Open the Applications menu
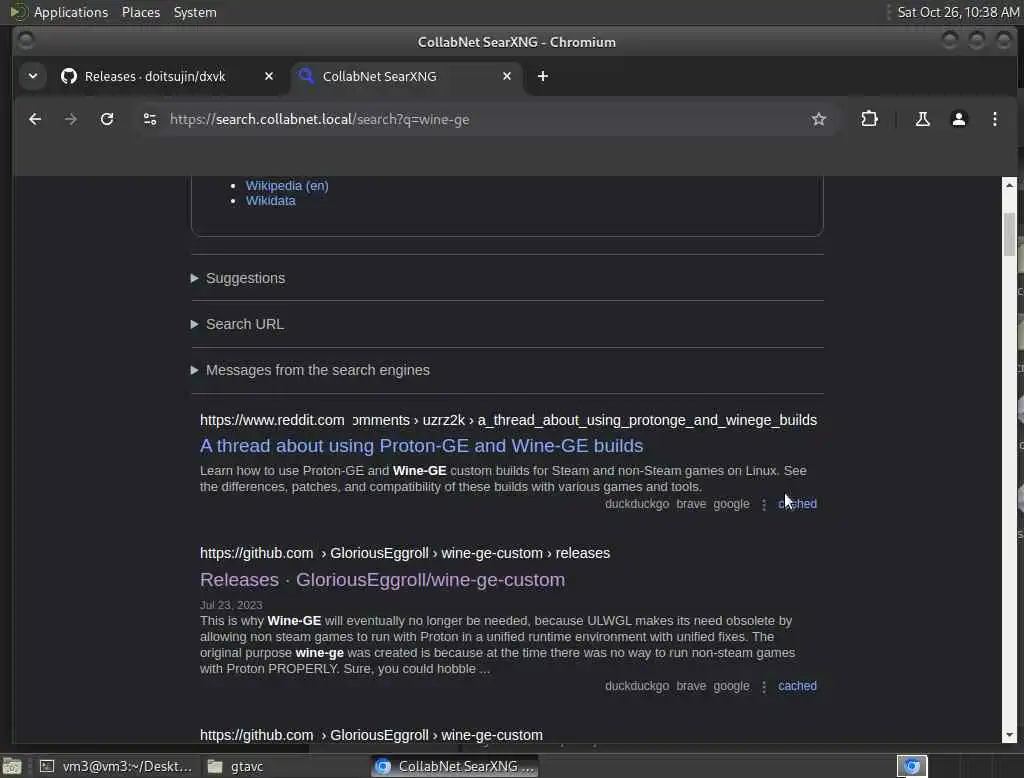The image size is (1024, 778). [x=59, y=12]
